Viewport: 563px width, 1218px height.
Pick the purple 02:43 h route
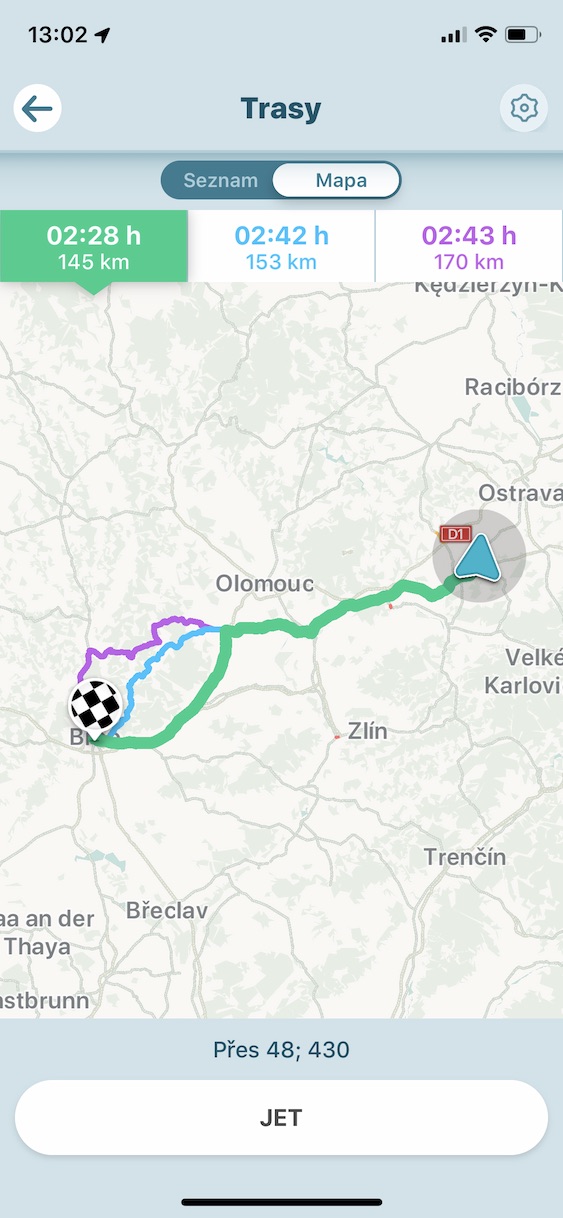click(469, 246)
